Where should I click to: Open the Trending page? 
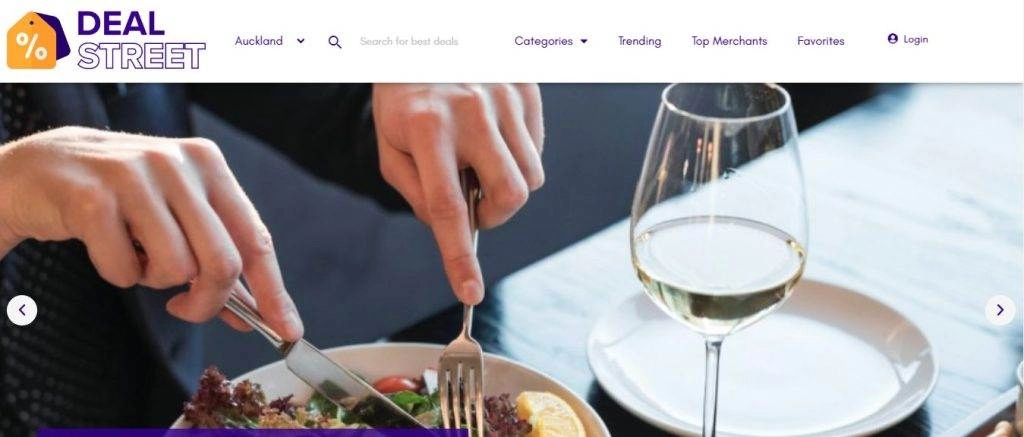(x=639, y=41)
